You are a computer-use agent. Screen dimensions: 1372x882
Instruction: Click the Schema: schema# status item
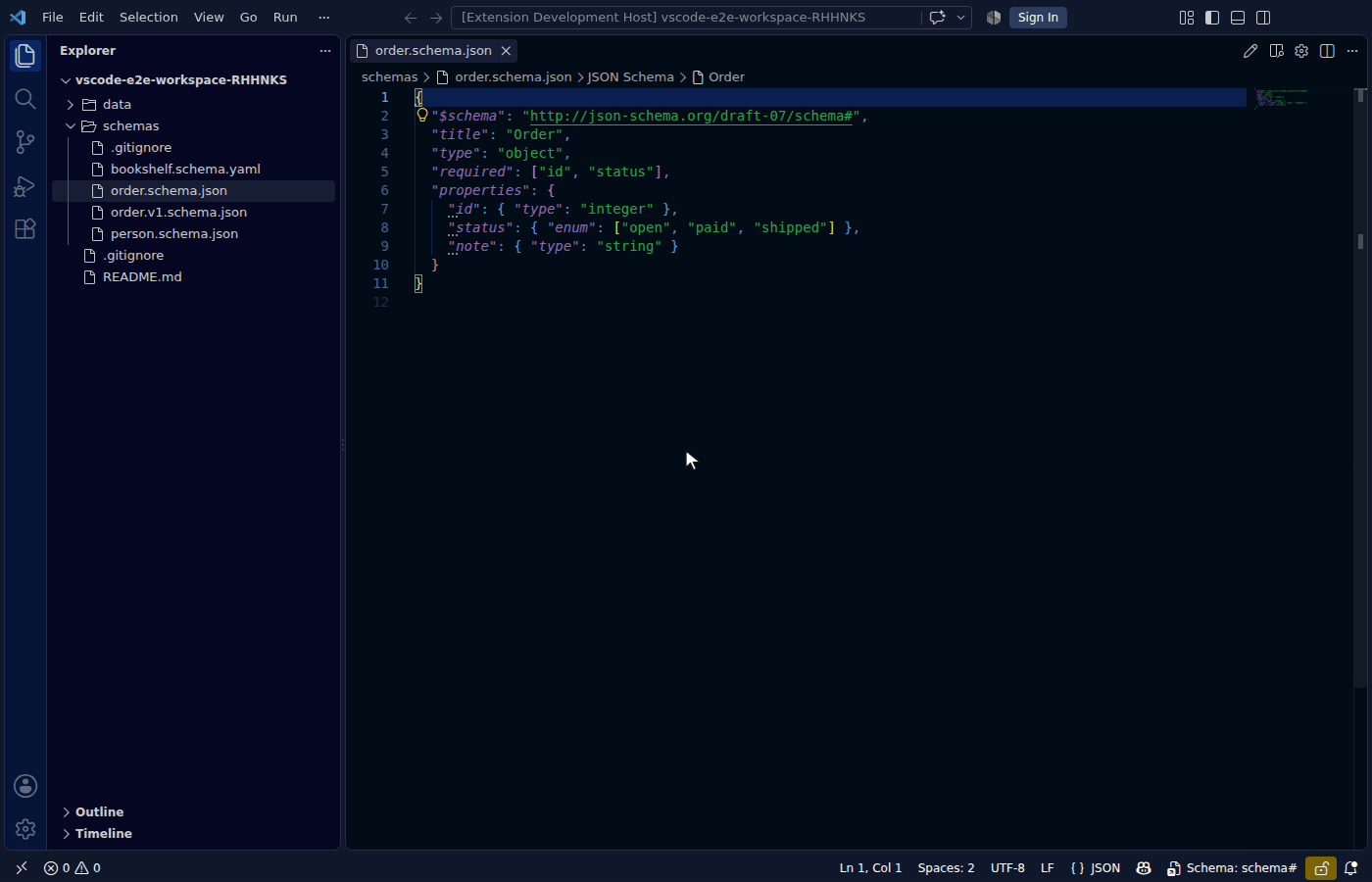coord(1231,868)
